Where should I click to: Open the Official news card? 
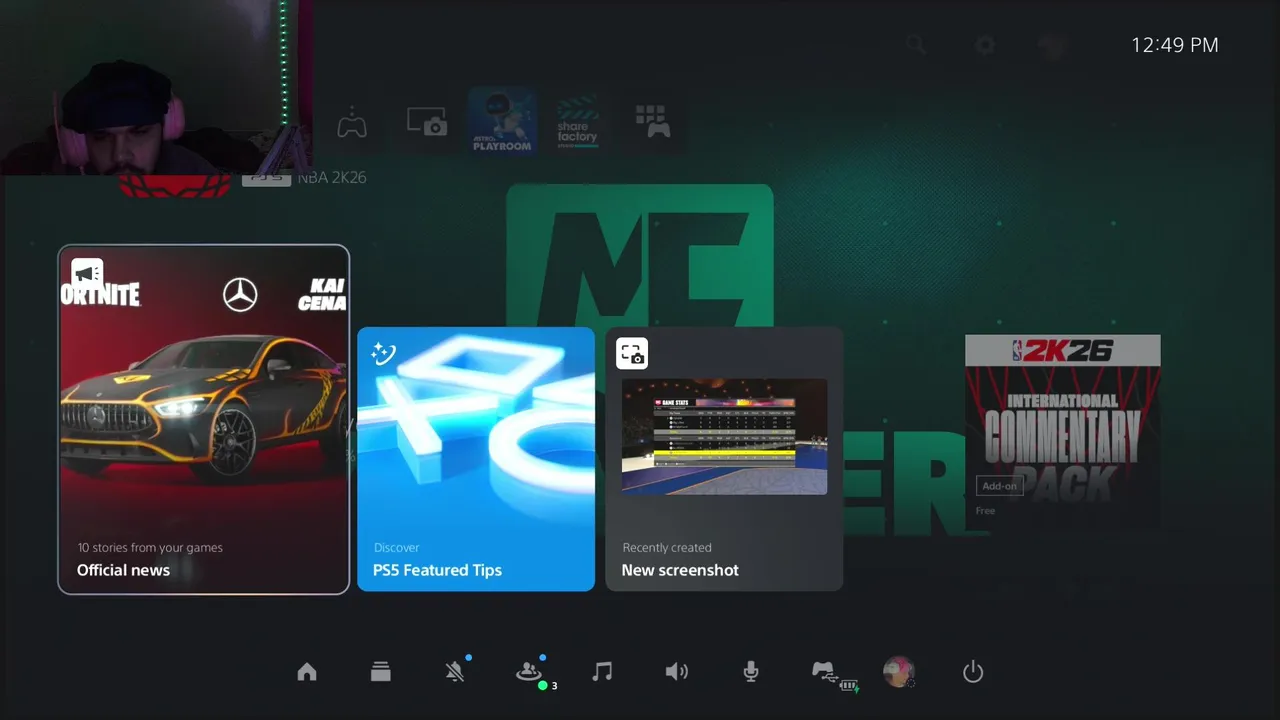pyautogui.click(x=204, y=419)
